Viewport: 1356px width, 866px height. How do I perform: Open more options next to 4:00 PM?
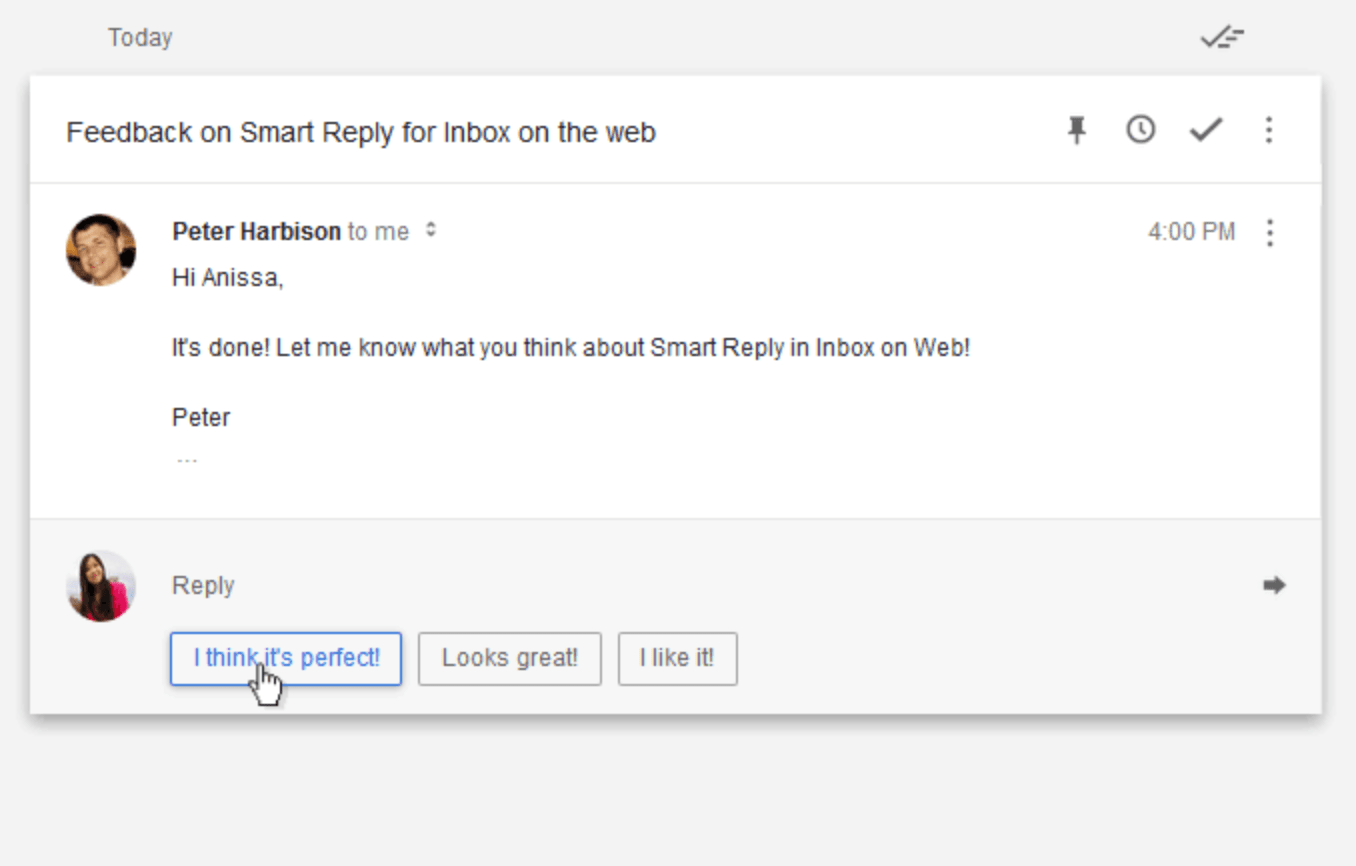tap(1270, 233)
